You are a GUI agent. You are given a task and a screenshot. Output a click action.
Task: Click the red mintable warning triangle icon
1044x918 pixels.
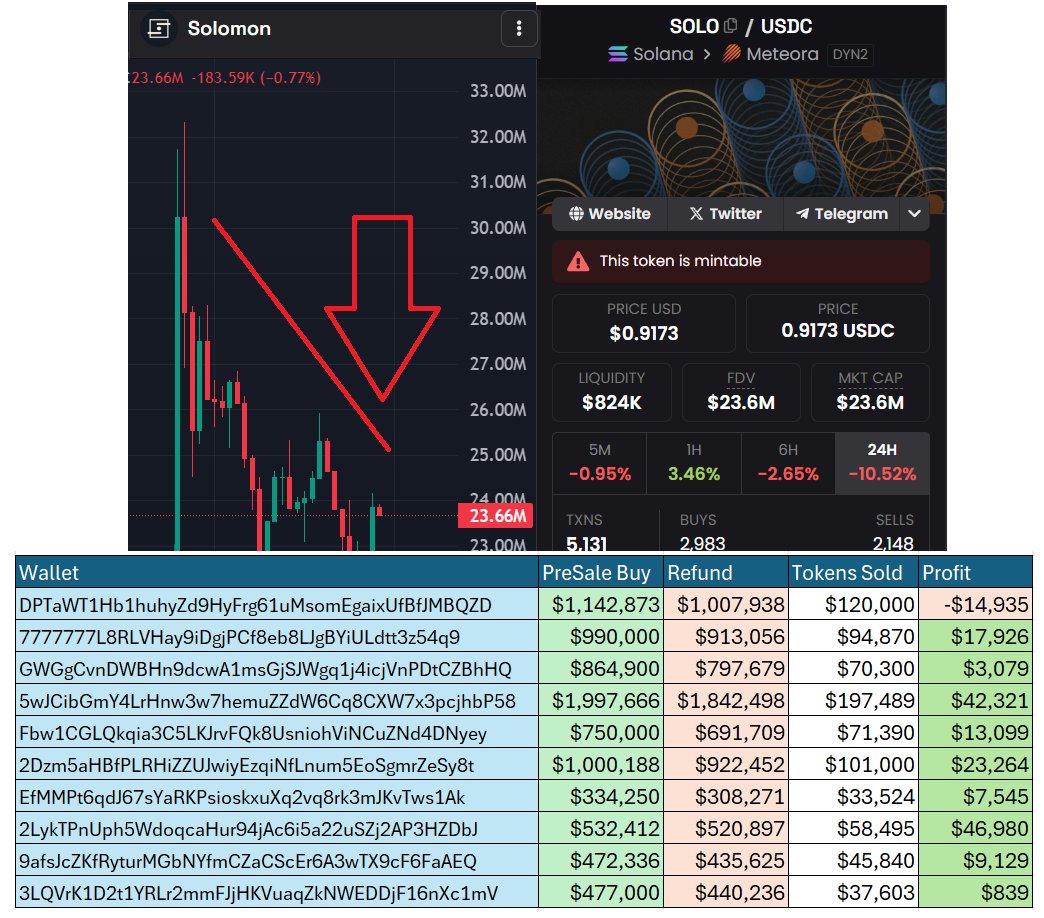pyautogui.click(x=575, y=260)
